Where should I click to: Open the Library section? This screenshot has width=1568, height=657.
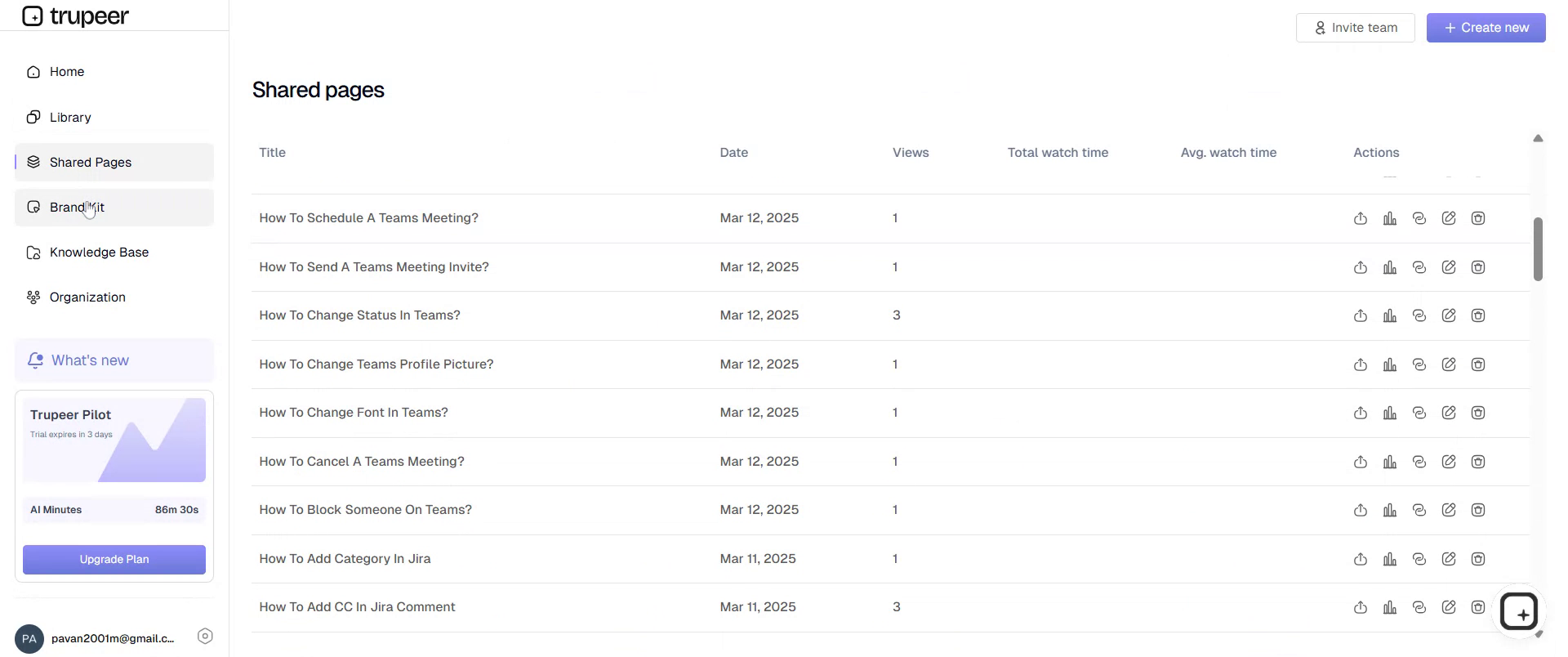pyautogui.click(x=114, y=117)
